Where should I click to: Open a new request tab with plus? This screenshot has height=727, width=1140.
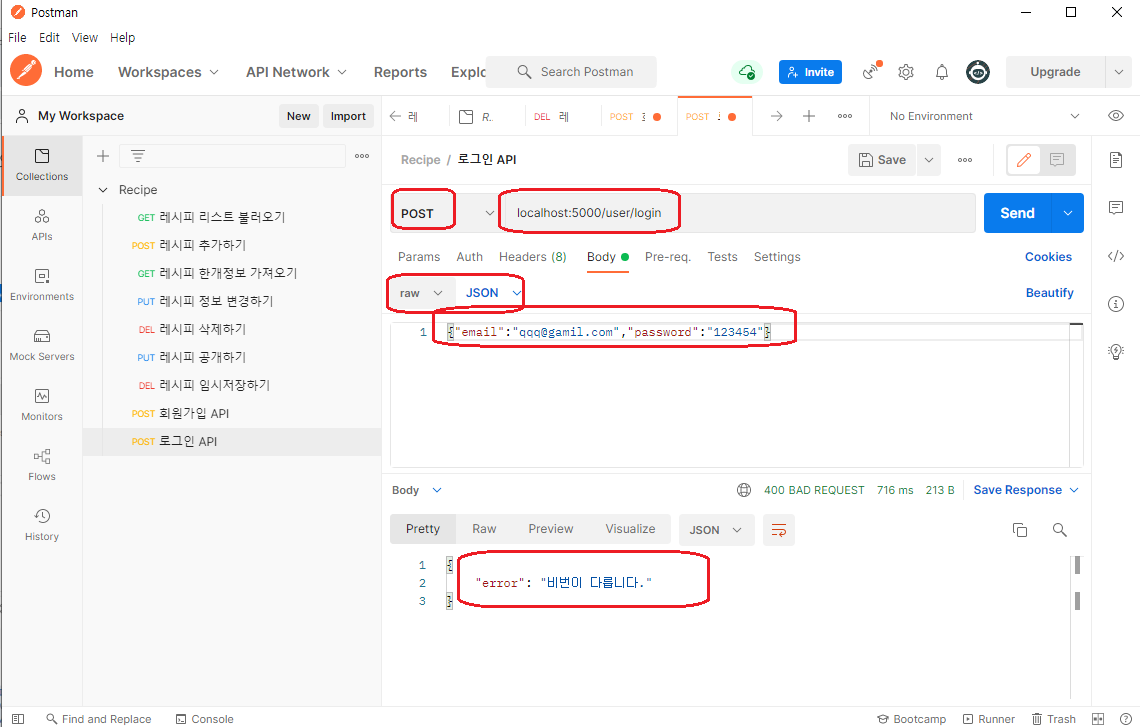click(808, 116)
